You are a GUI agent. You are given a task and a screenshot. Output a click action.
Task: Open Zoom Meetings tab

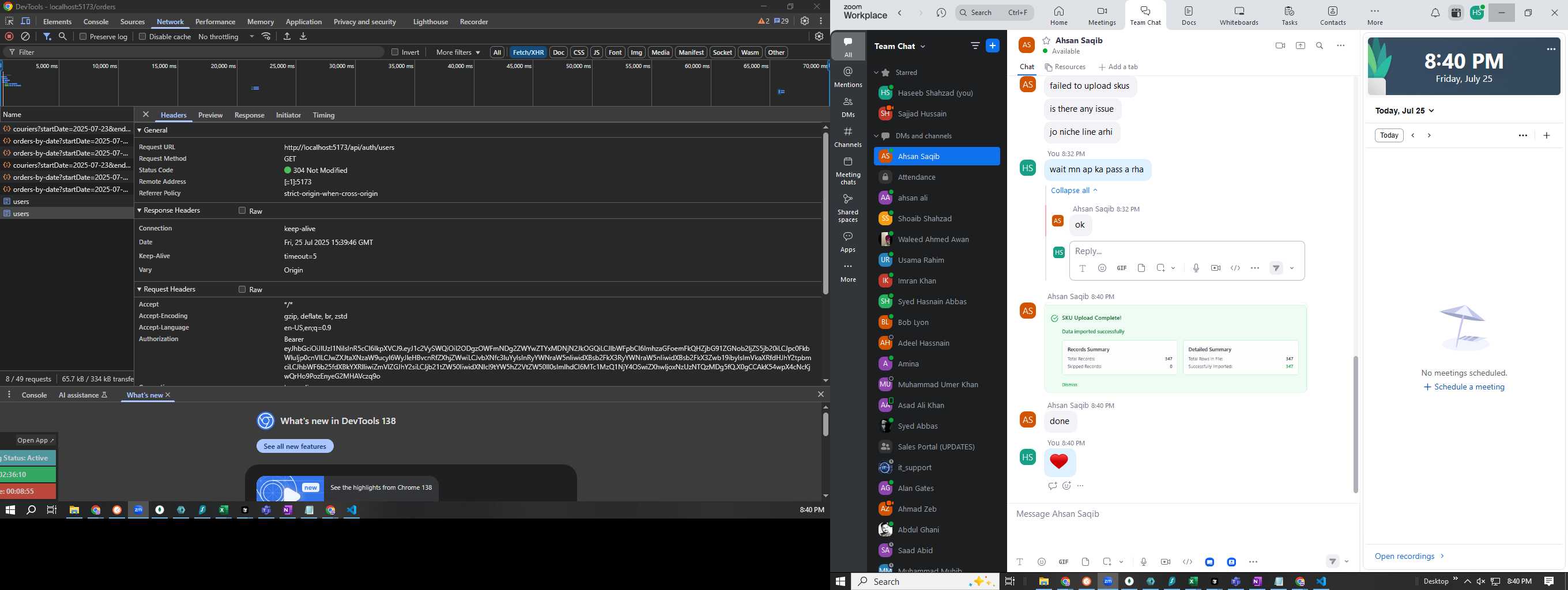coord(1102,16)
